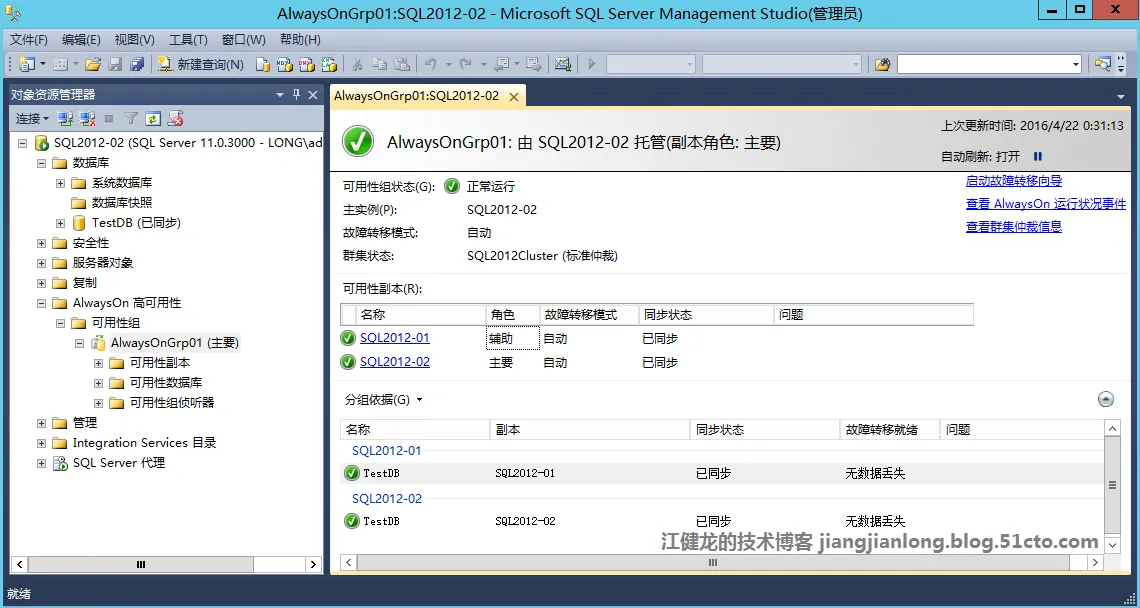Click the Save All icon in toolbar
Image resolution: width=1140 pixels, height=608 pixels.
point(137,64)
